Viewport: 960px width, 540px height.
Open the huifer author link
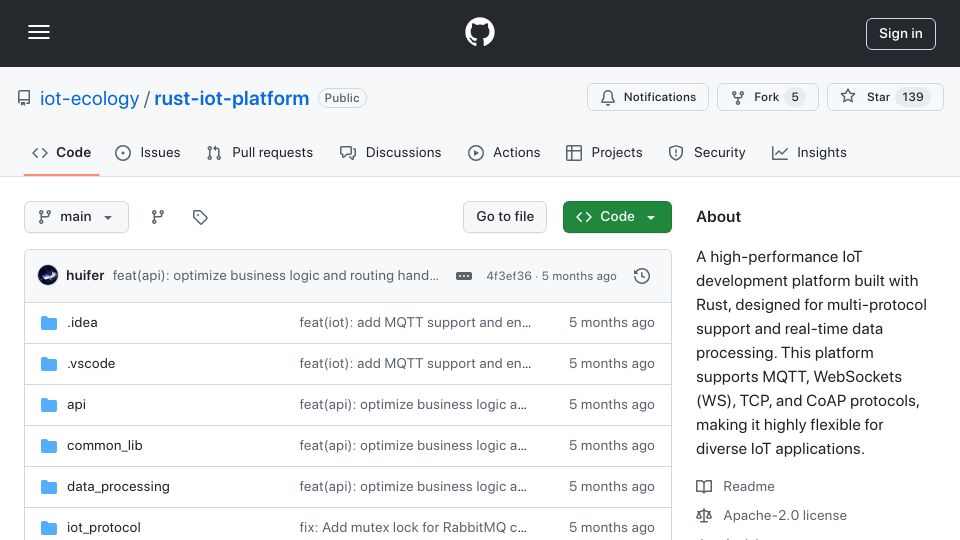pos(85,276)
